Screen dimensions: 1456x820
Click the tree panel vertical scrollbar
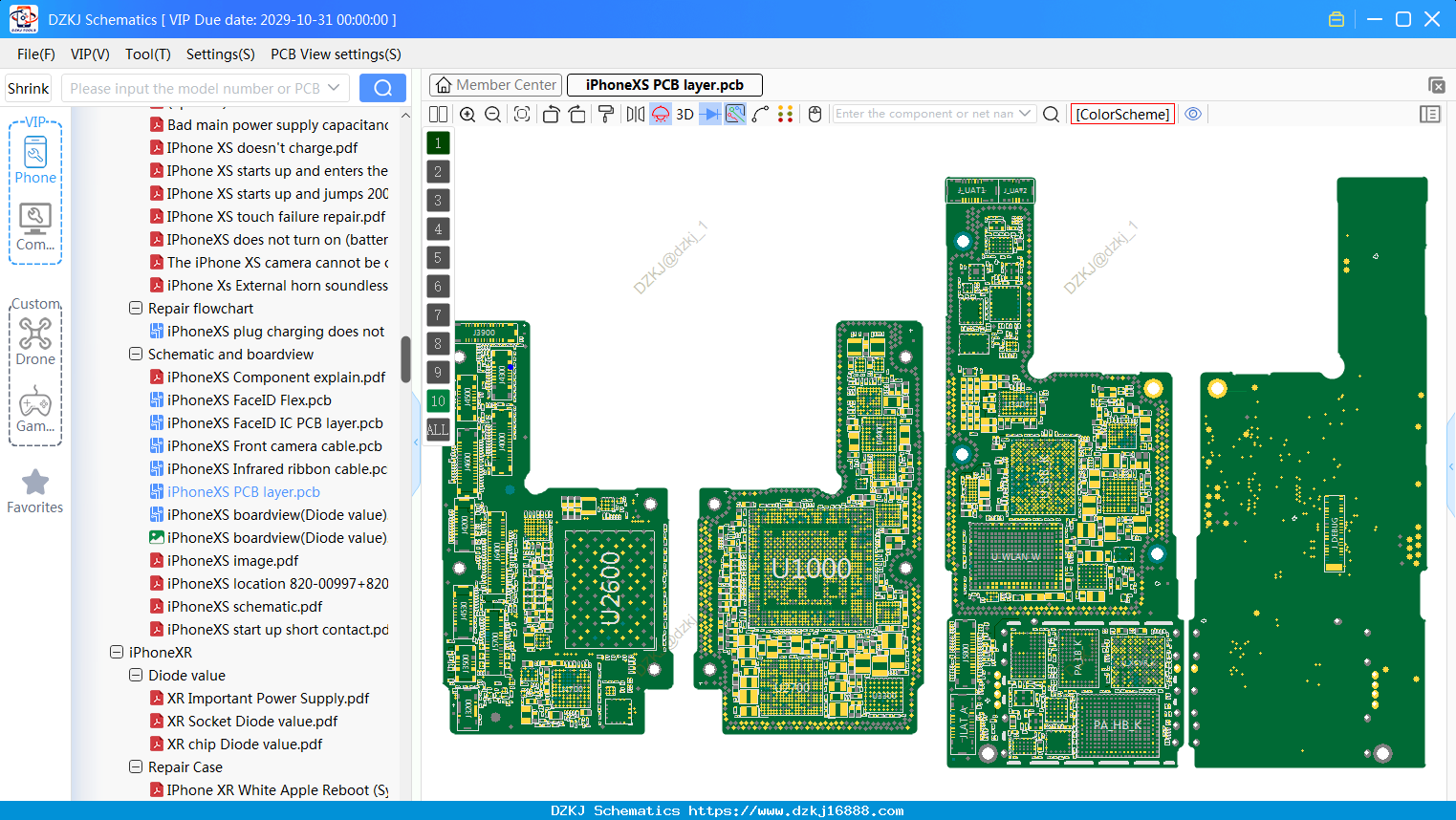click(x=405, y=358)
